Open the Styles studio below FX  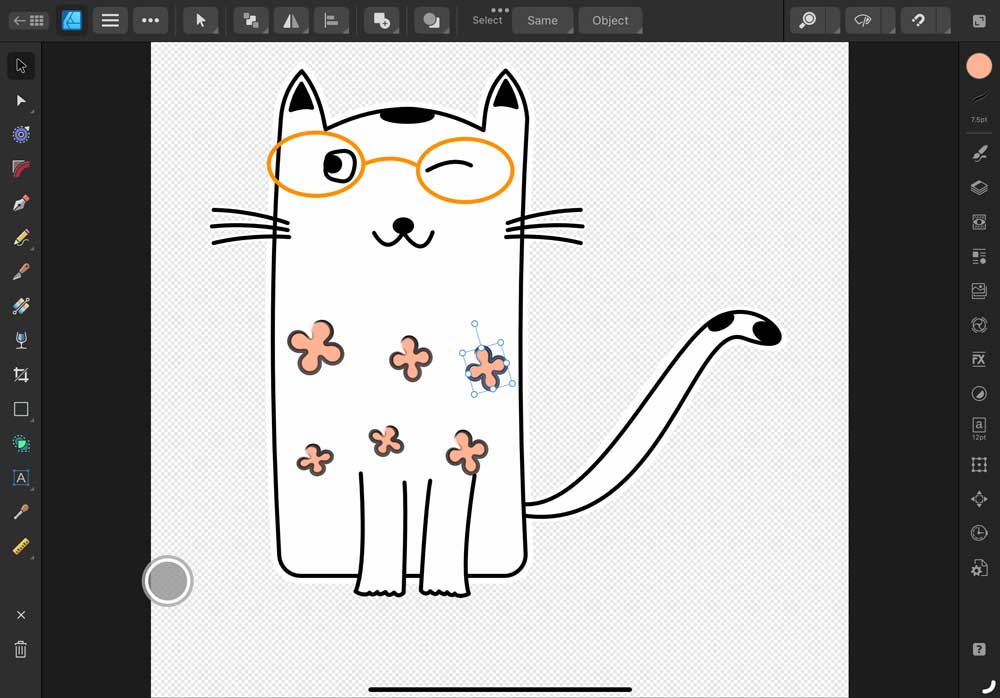(x=979, y=394)
